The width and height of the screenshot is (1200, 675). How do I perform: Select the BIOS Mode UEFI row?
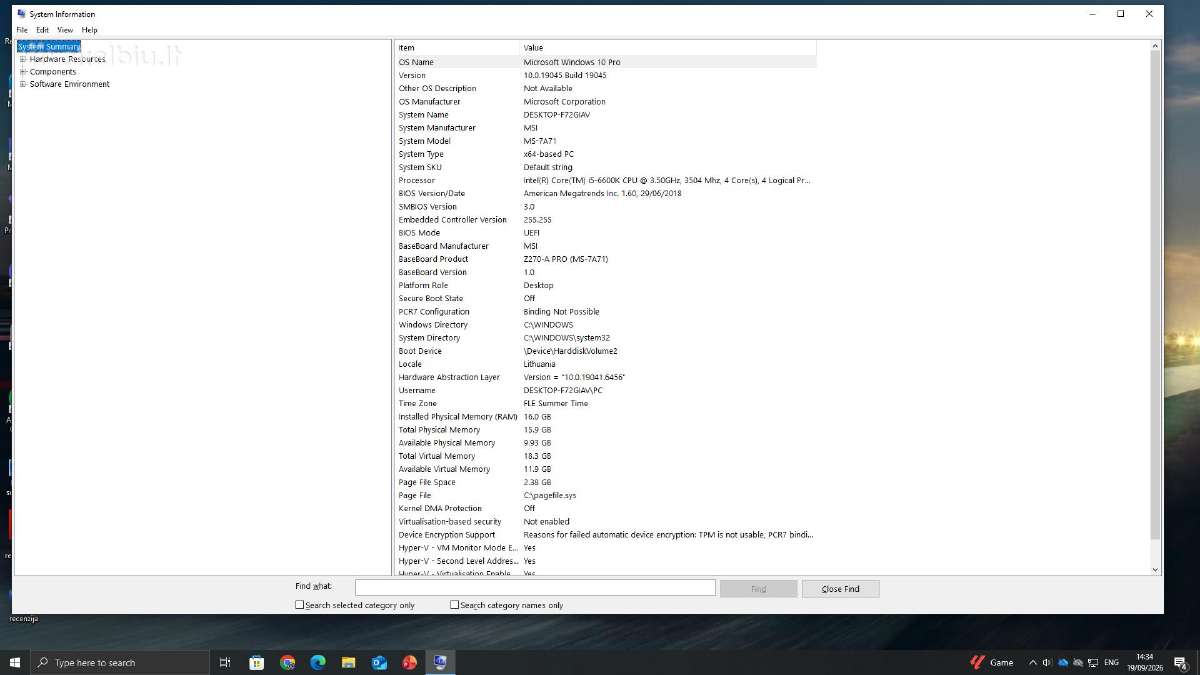tap(606, 233)
